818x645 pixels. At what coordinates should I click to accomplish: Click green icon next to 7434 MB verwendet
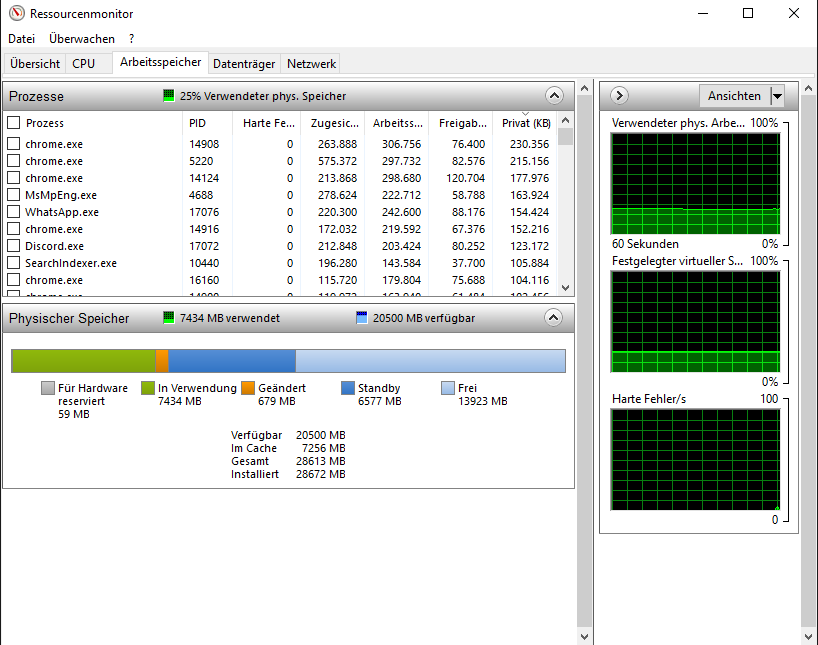click(x=169, y=317)
